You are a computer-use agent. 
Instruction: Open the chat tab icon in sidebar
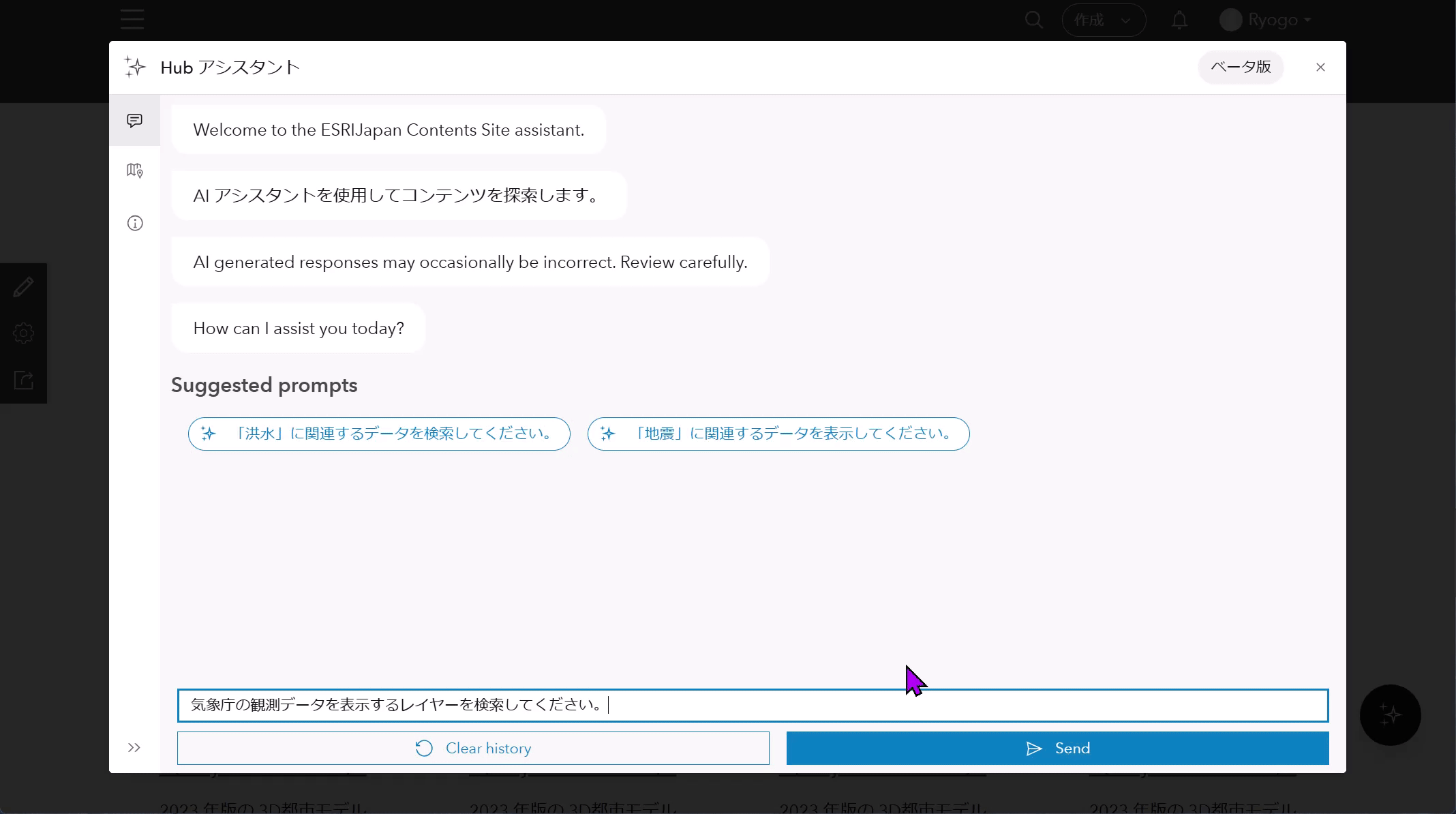[x=134, y=121]
